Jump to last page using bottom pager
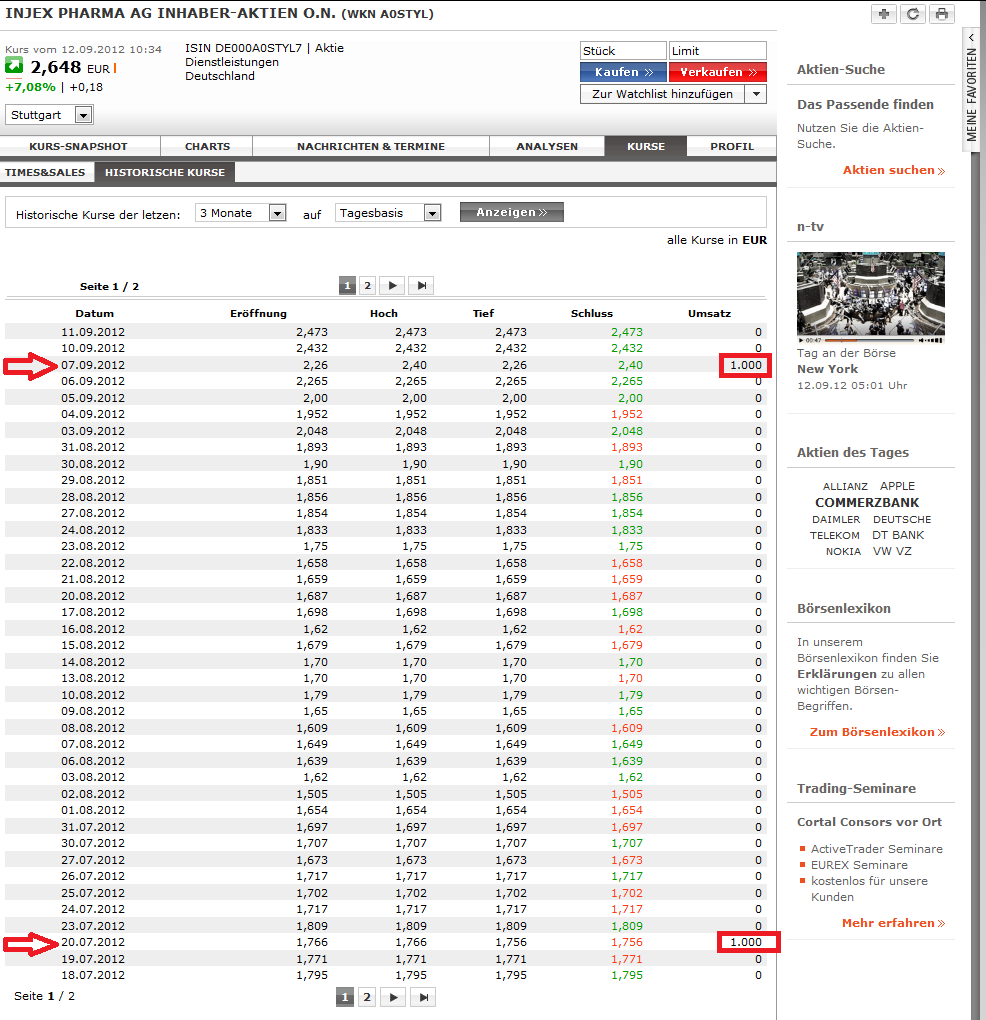986x1020 pixels. 423,997
